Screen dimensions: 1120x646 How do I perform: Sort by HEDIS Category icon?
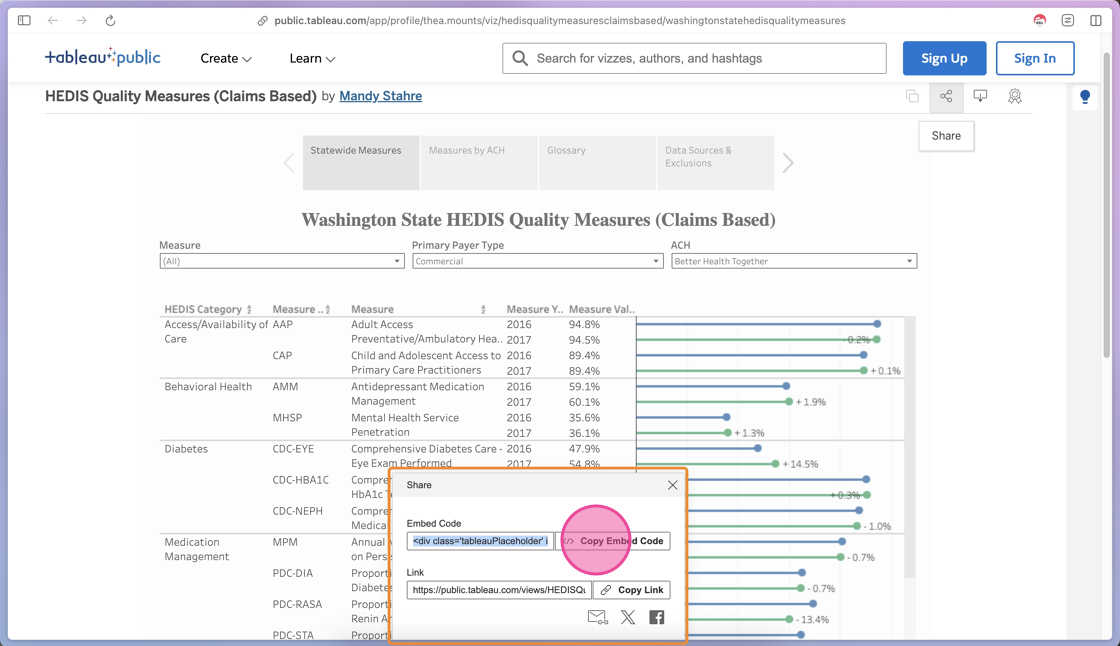pyautogui.click(x=249, y=310)
